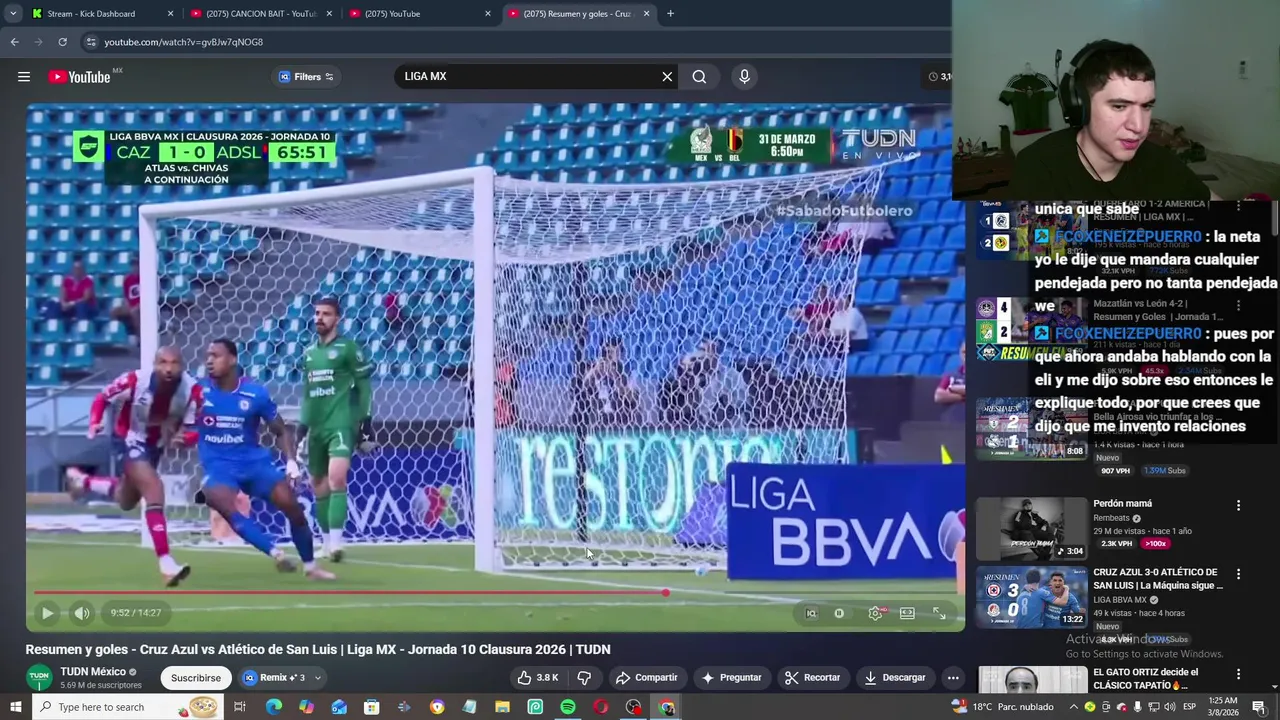This screenshot has width=1280, height=720.
Task: Go back using browser back arrow
Action: pyautogui.click(x=14, y=42)
